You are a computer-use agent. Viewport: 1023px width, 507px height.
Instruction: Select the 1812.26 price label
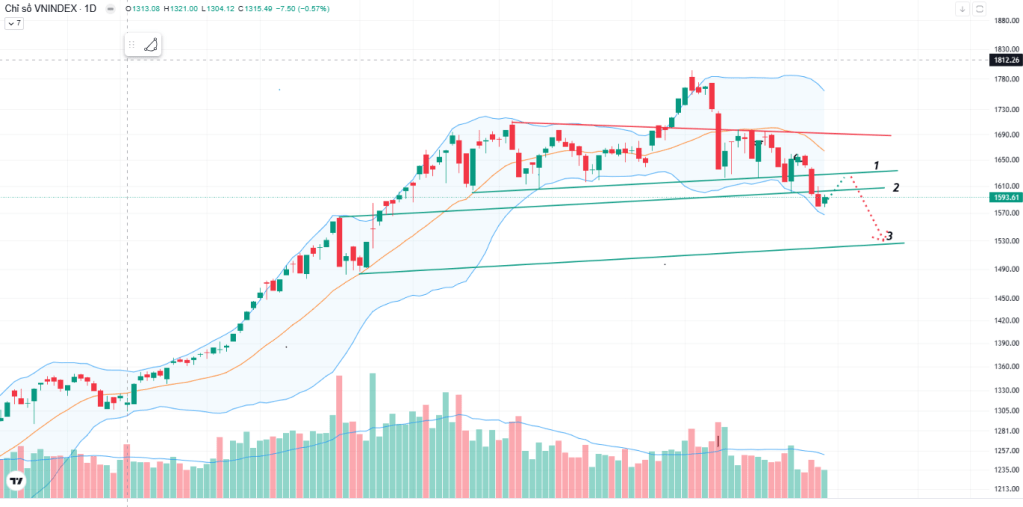[1005, 60]
